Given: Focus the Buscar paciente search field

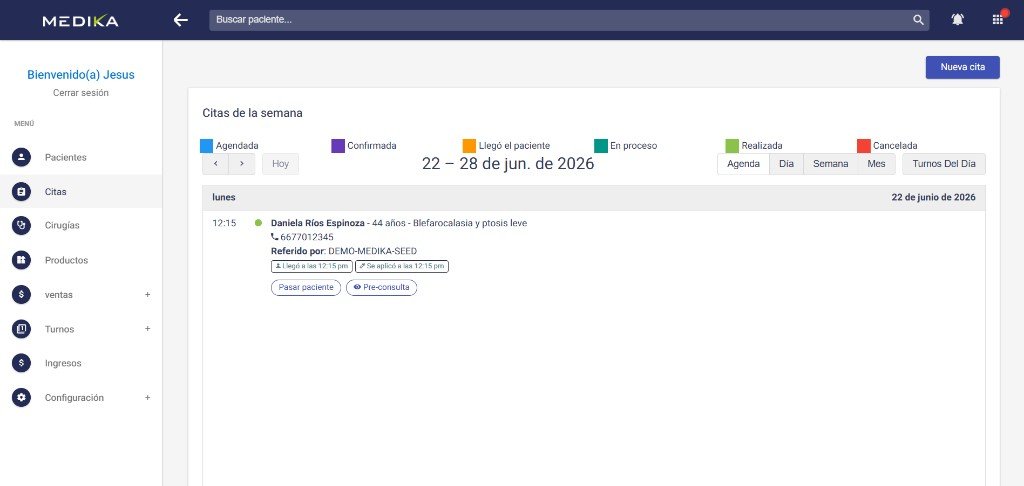Looking at the screenshot, I should click(x=569, y=20).
